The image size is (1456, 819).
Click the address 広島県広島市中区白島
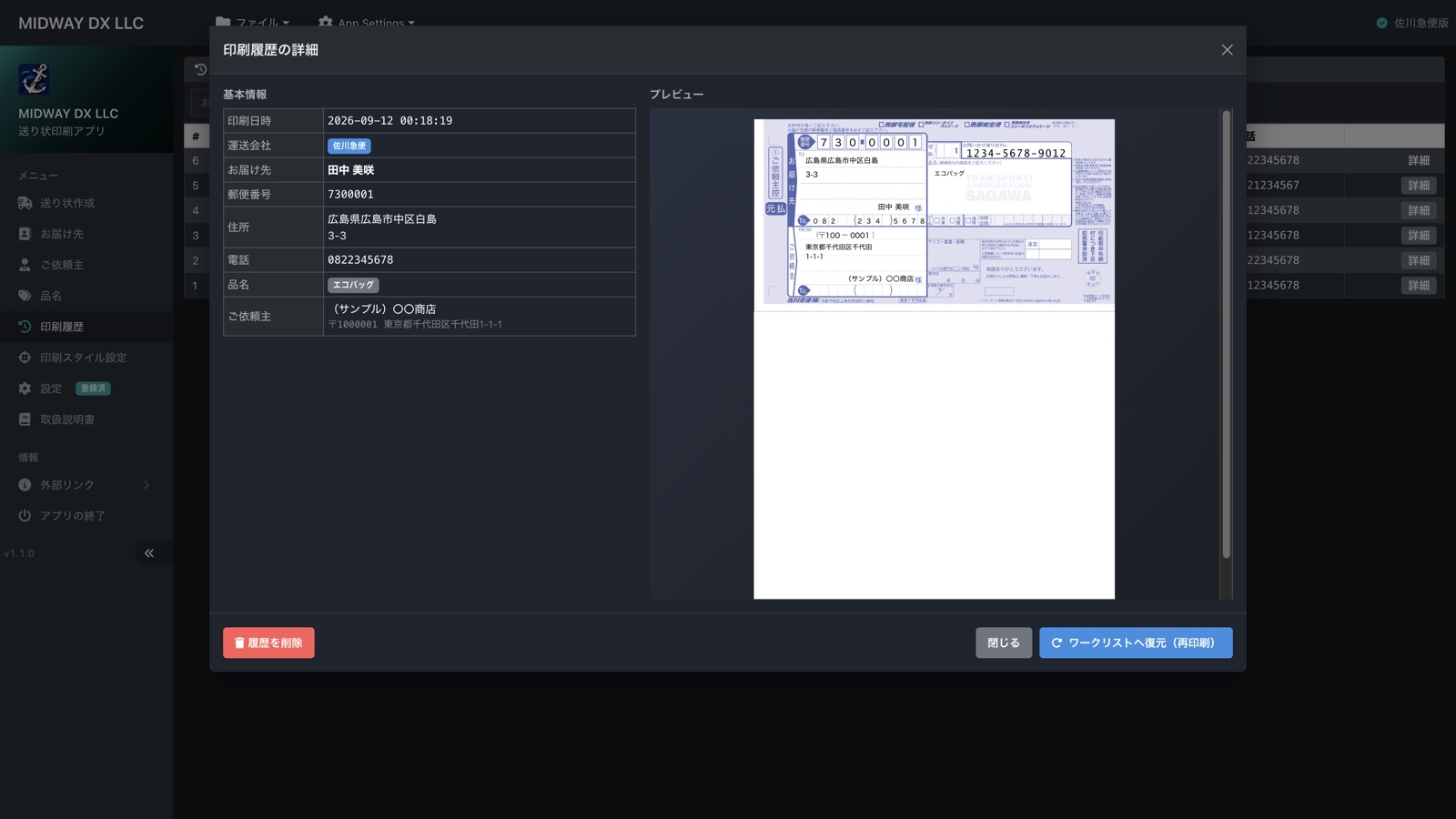pos(382,219)
